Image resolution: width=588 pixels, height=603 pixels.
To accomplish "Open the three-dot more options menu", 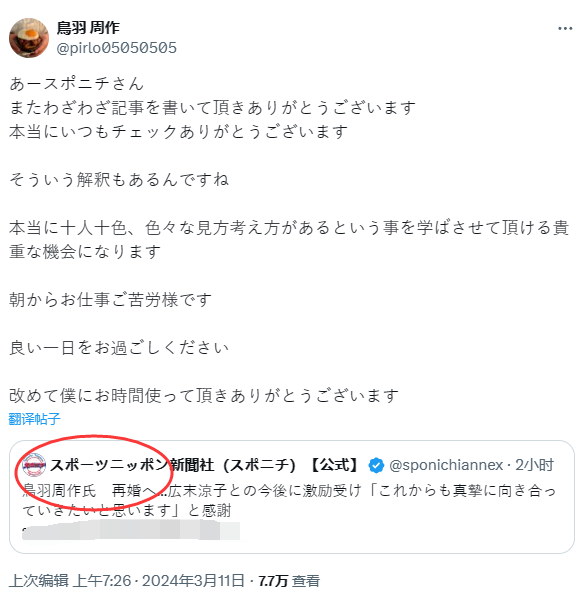I will click(x=565, y=28).
